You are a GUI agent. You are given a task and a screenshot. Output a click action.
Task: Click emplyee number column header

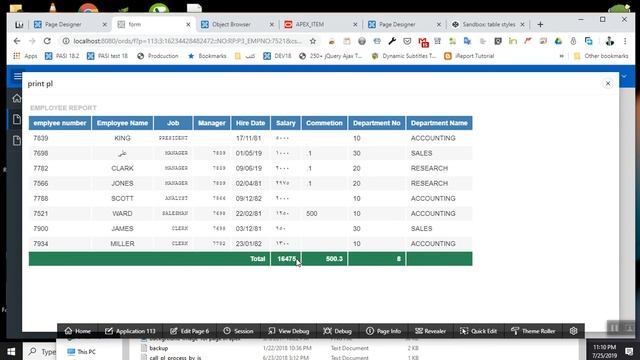(60, 123)
